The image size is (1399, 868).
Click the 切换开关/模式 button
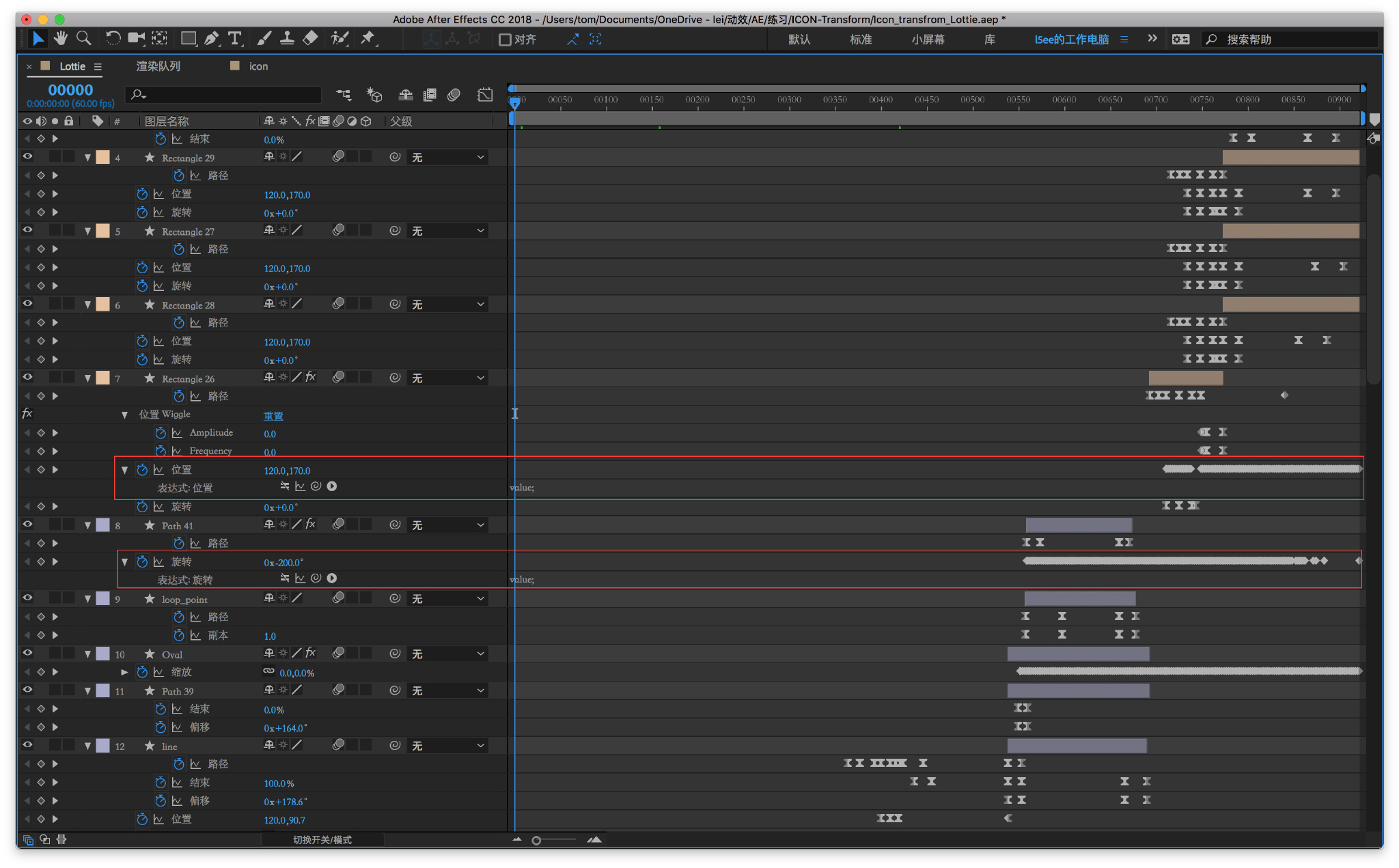(x=322, y=840)
